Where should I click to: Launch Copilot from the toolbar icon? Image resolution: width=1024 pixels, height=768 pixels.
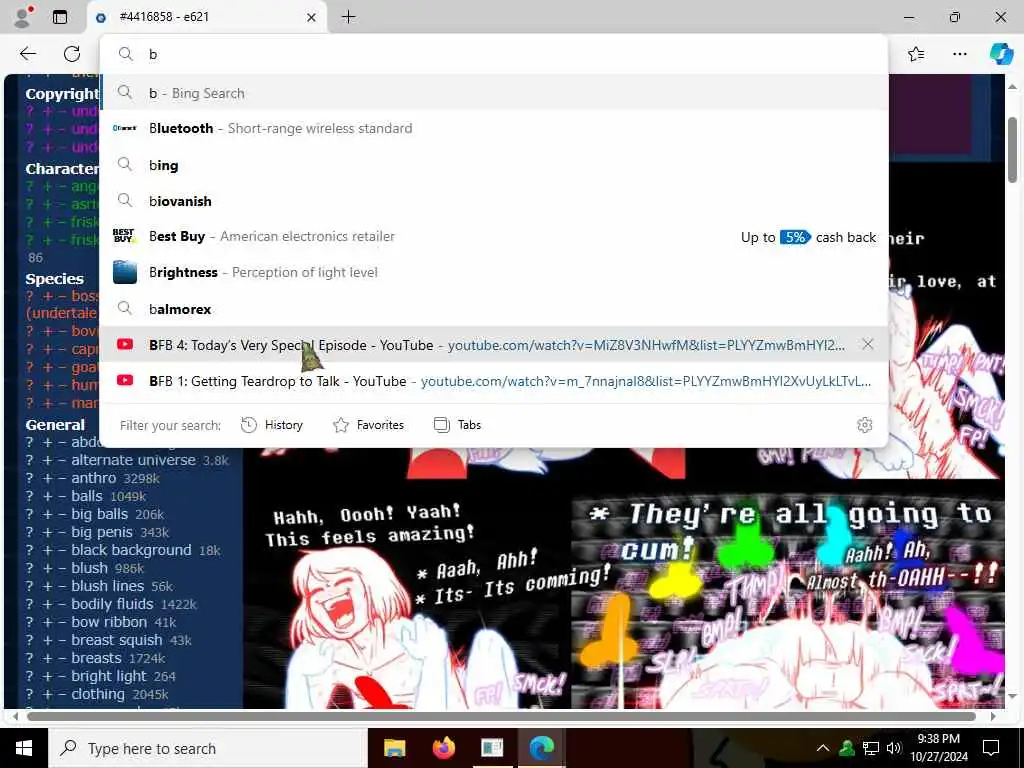(1000, 54)
